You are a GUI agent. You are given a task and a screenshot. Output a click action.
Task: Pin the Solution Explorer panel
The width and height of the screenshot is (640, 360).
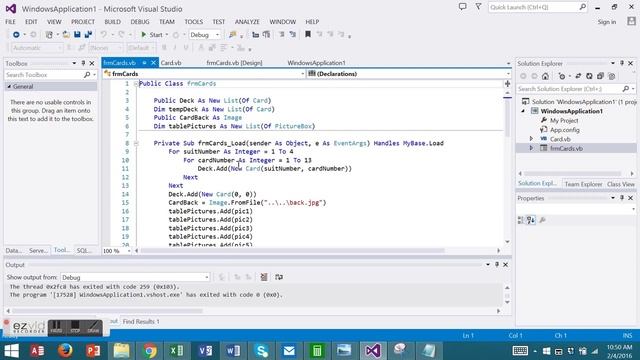coord(622,63)
